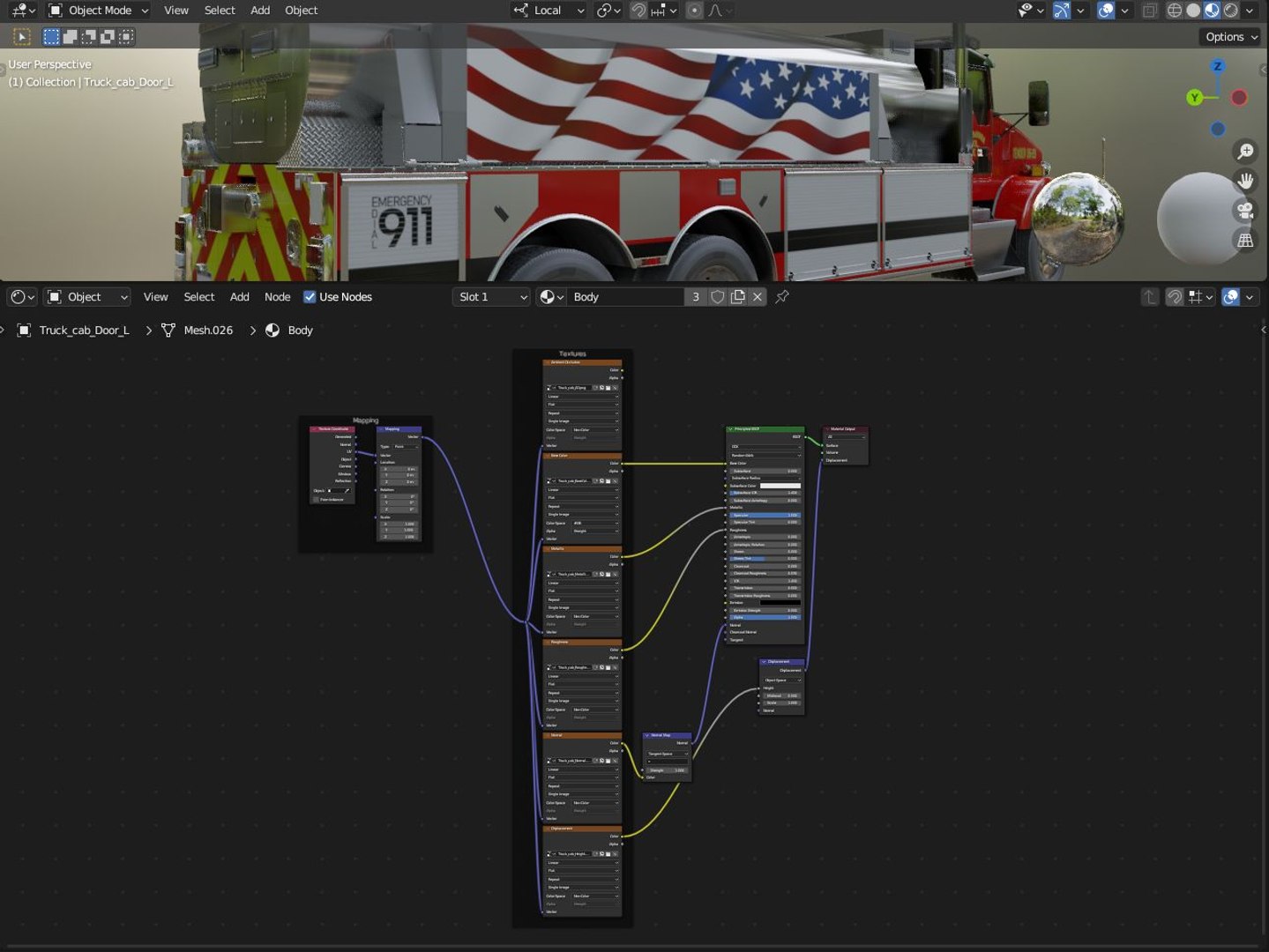This screenshot has width=1269, height=952.
Task: Toggle node editor snapping icon
Action: coord(1175,297)
